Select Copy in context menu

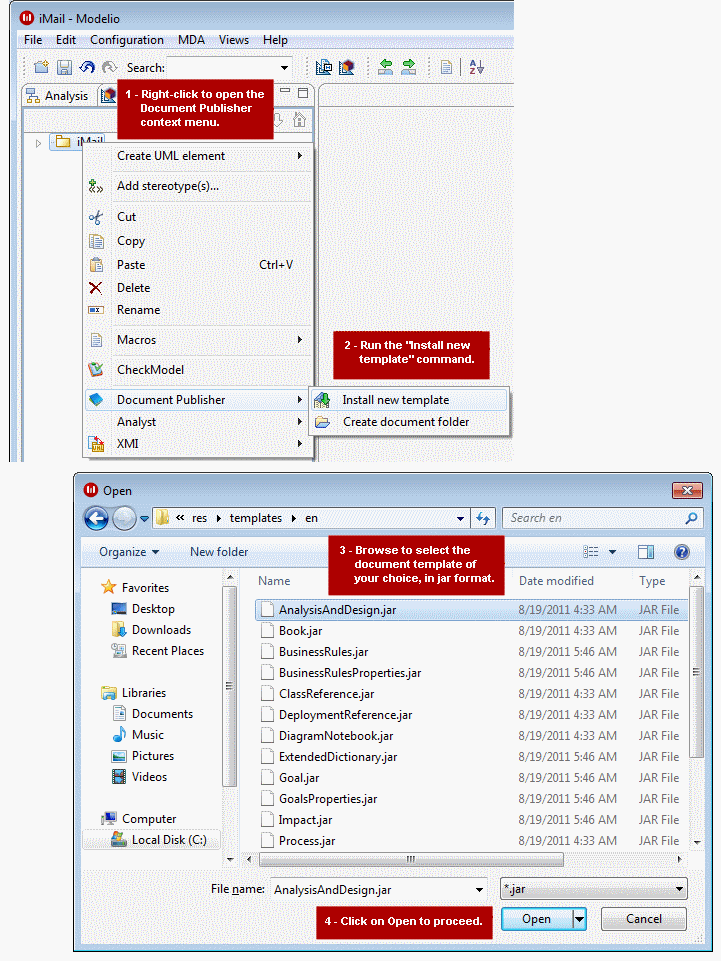pyautogui.click(x=197, y=241)
